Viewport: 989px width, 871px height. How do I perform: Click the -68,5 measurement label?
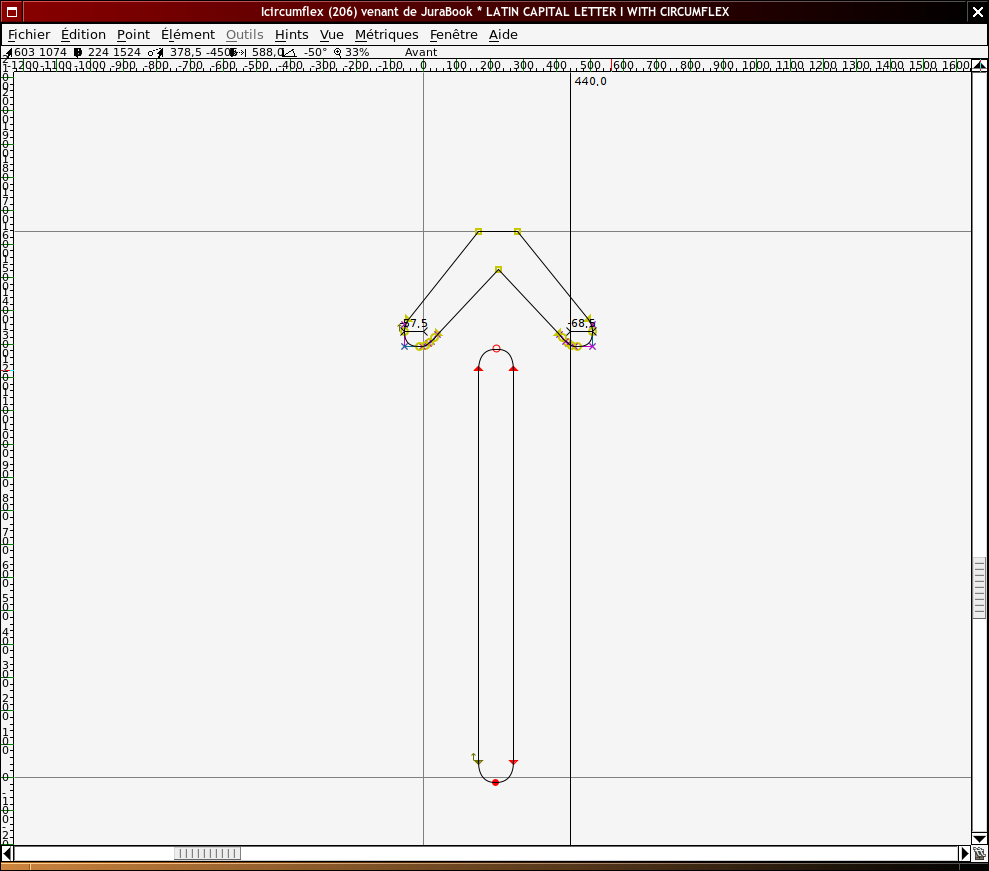581,324
